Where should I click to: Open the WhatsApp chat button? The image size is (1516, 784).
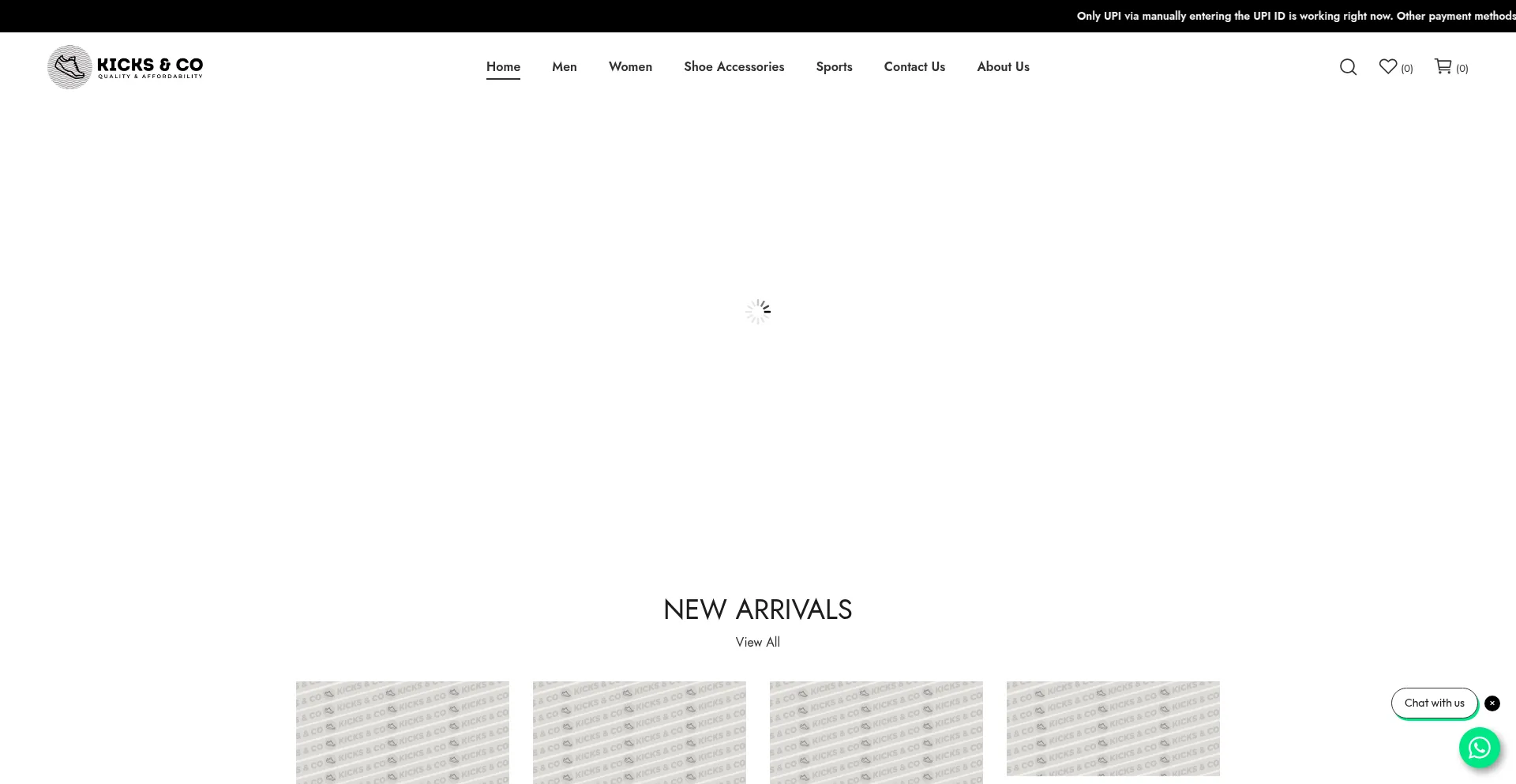click(x=1479, y=747)
